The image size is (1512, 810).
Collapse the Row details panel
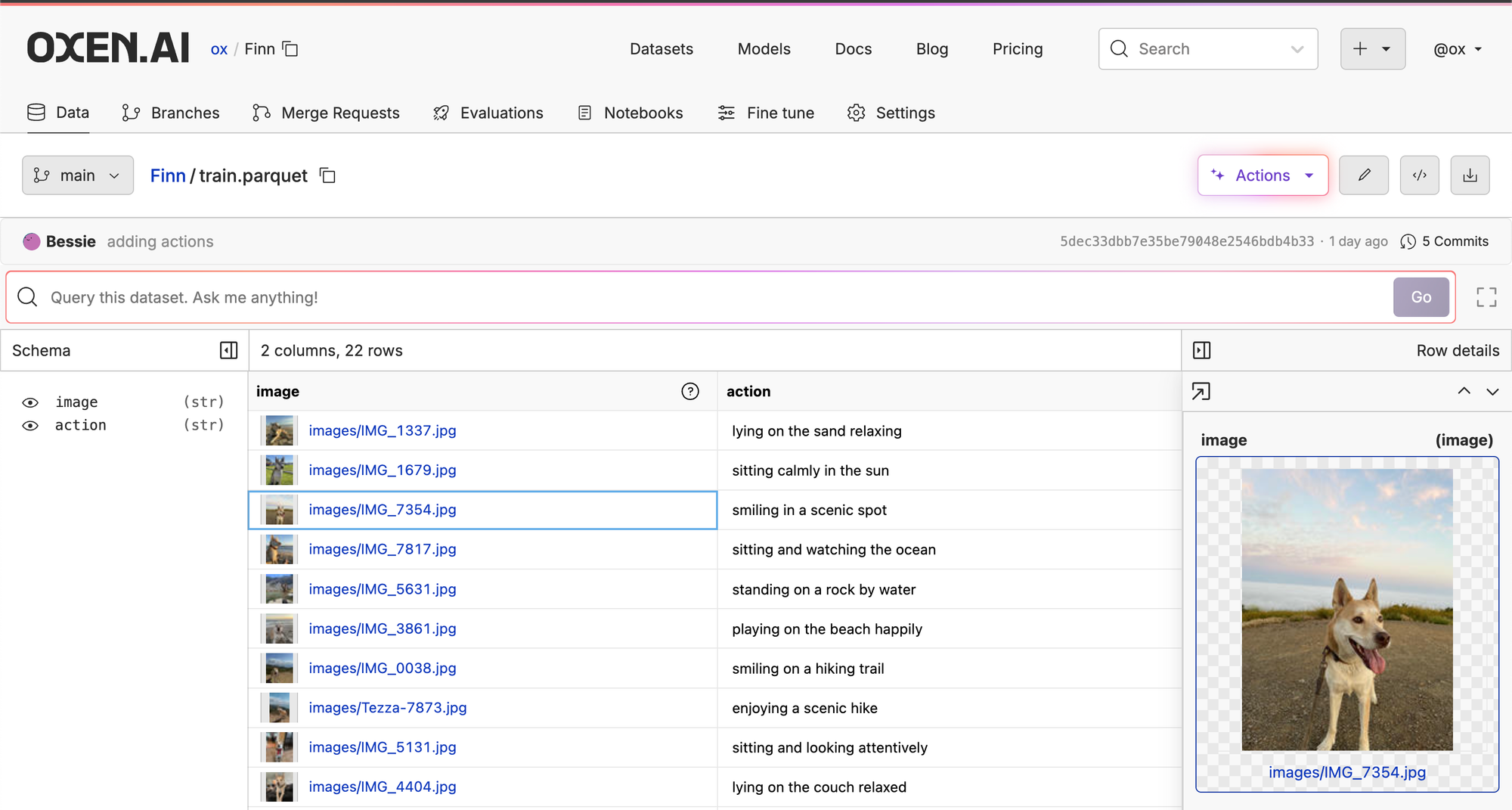[x=1202, y=350]
